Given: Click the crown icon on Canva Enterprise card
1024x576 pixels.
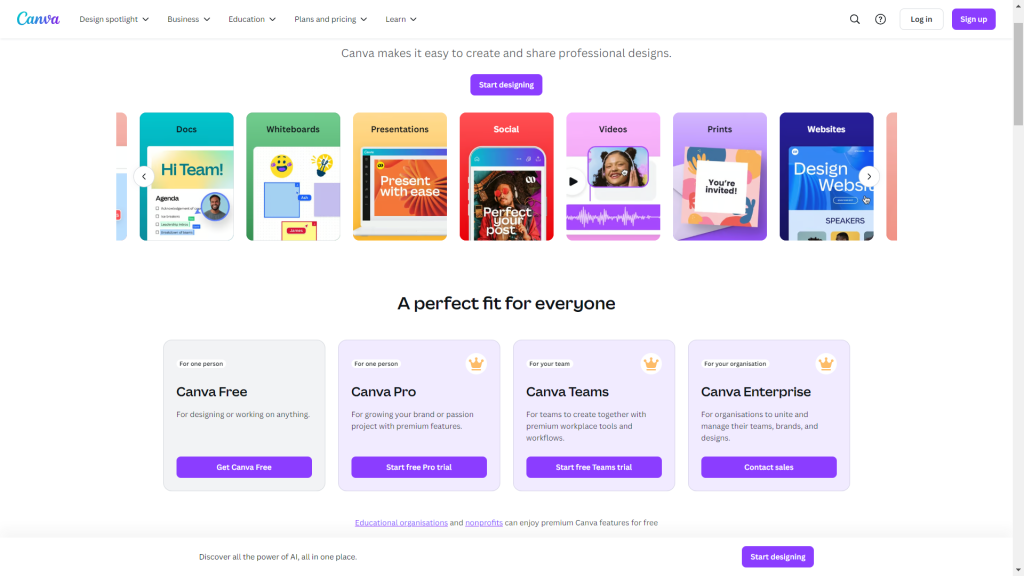Looking at the screenshot, I should 826,364.
